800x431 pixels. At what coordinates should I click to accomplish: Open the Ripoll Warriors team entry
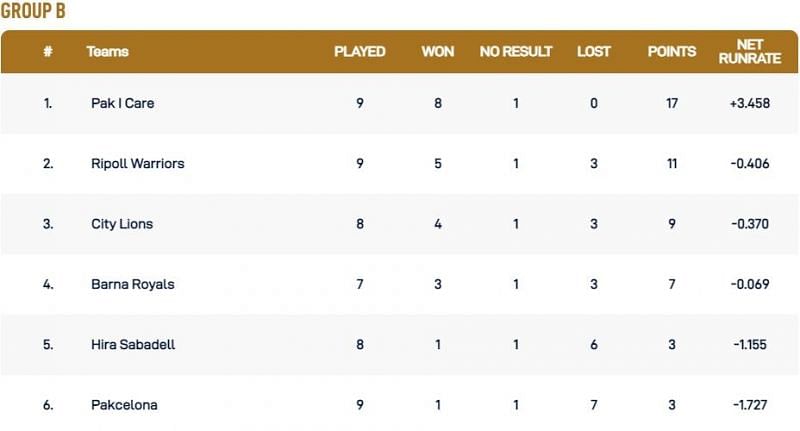[x=137, y=163]
